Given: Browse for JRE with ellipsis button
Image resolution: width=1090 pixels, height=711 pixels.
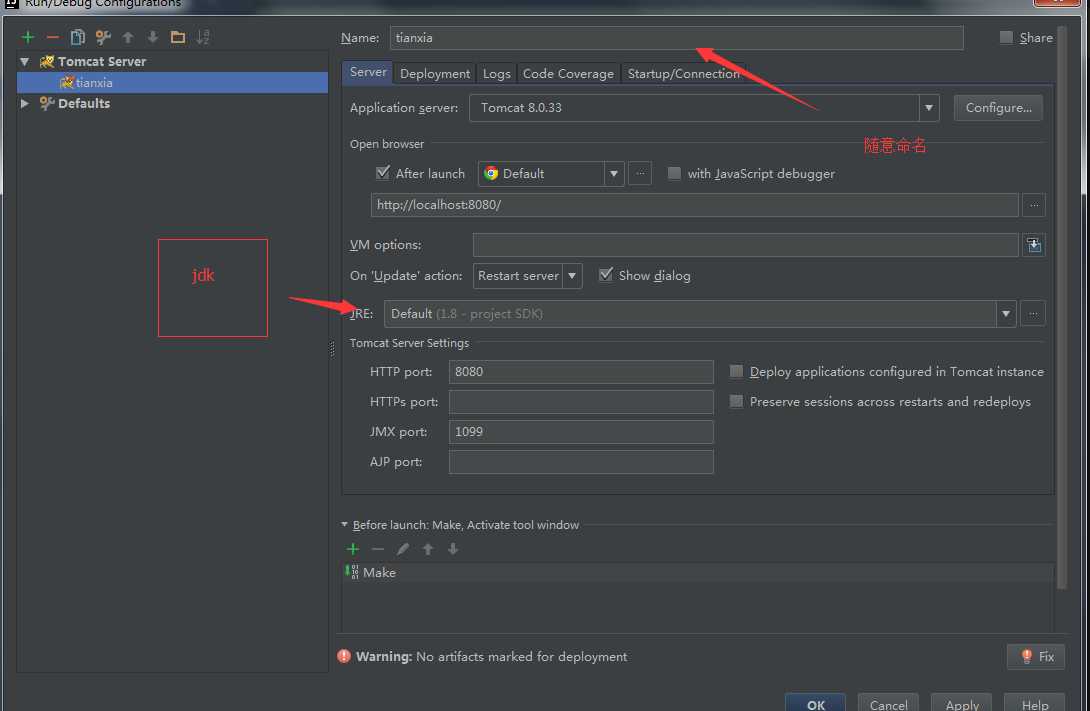Looking at the screenshot, I should click(1033, 313).
